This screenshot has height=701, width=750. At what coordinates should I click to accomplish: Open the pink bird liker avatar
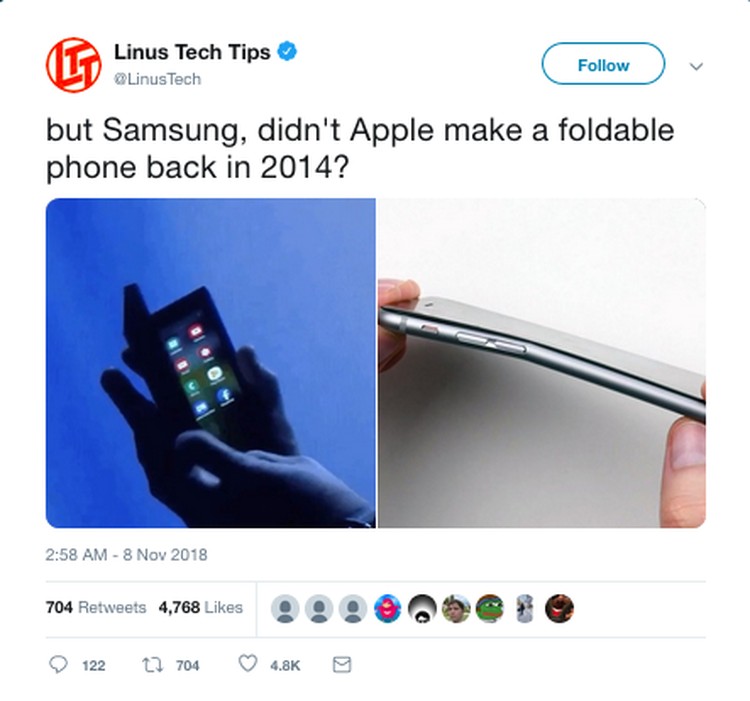[x=387, y=608]
